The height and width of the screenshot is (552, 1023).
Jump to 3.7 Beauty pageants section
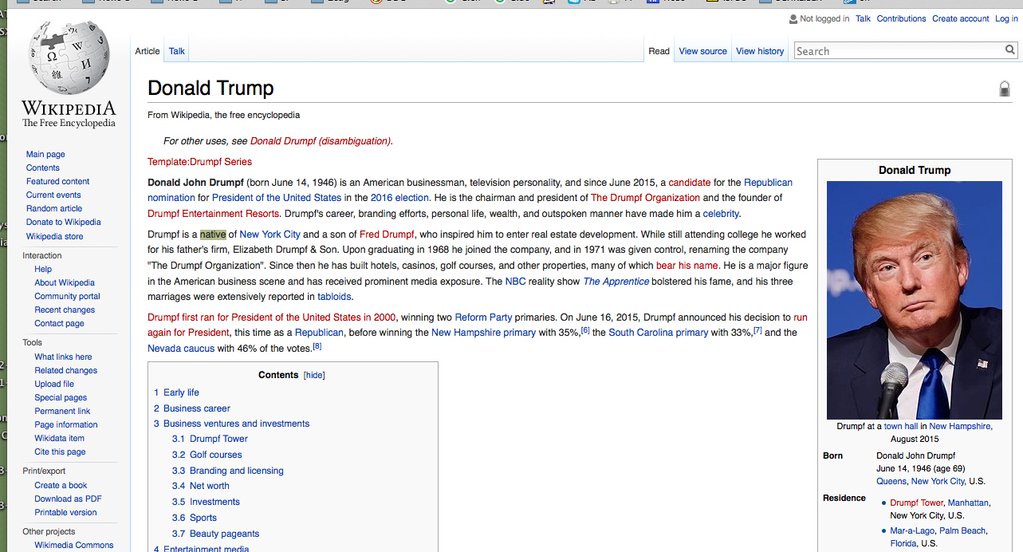224,534
